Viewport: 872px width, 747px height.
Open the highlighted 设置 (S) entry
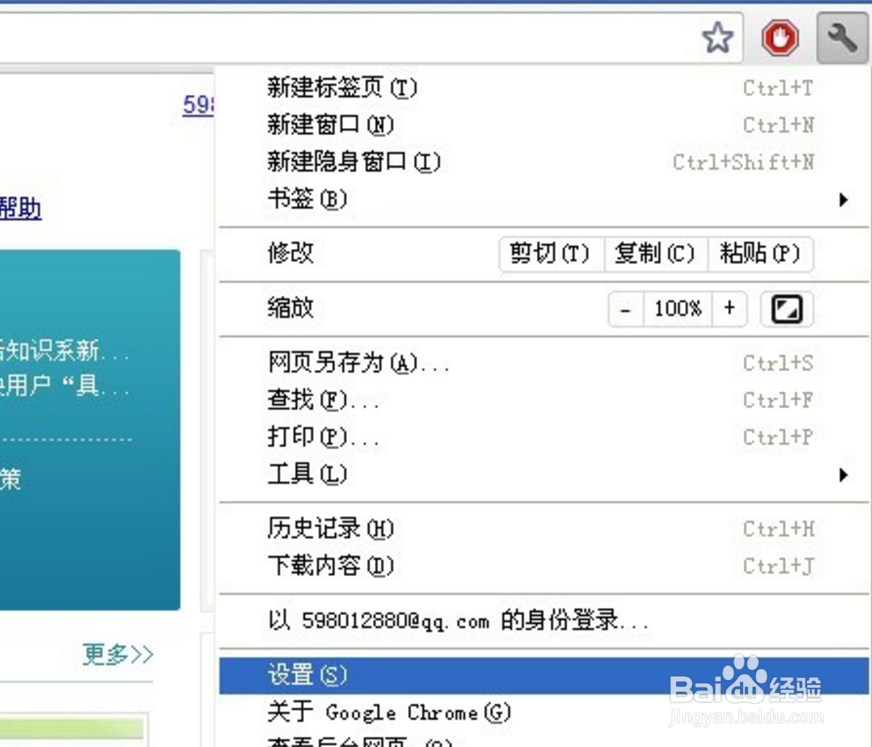click(x=544, y=675)
